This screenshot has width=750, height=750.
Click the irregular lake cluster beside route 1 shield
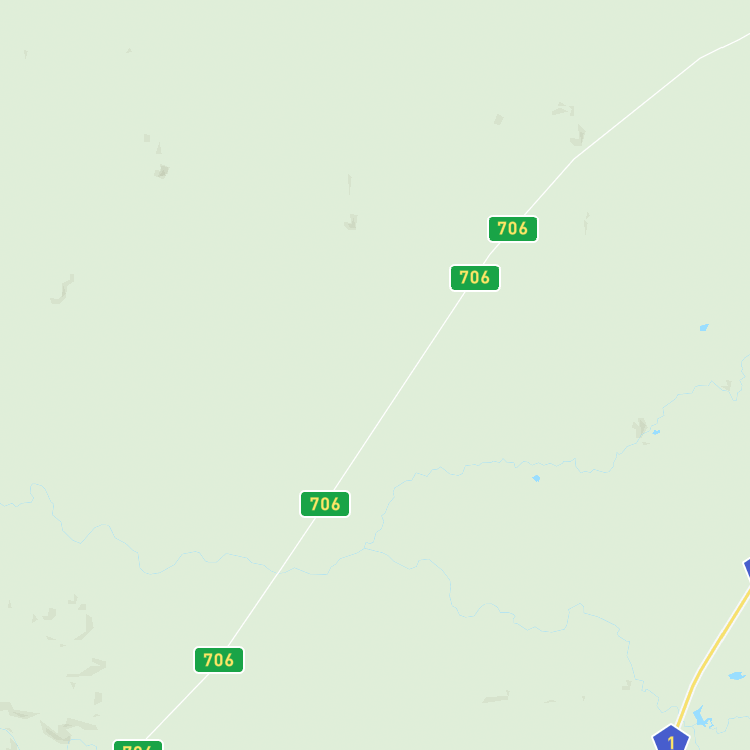[703, 717]
